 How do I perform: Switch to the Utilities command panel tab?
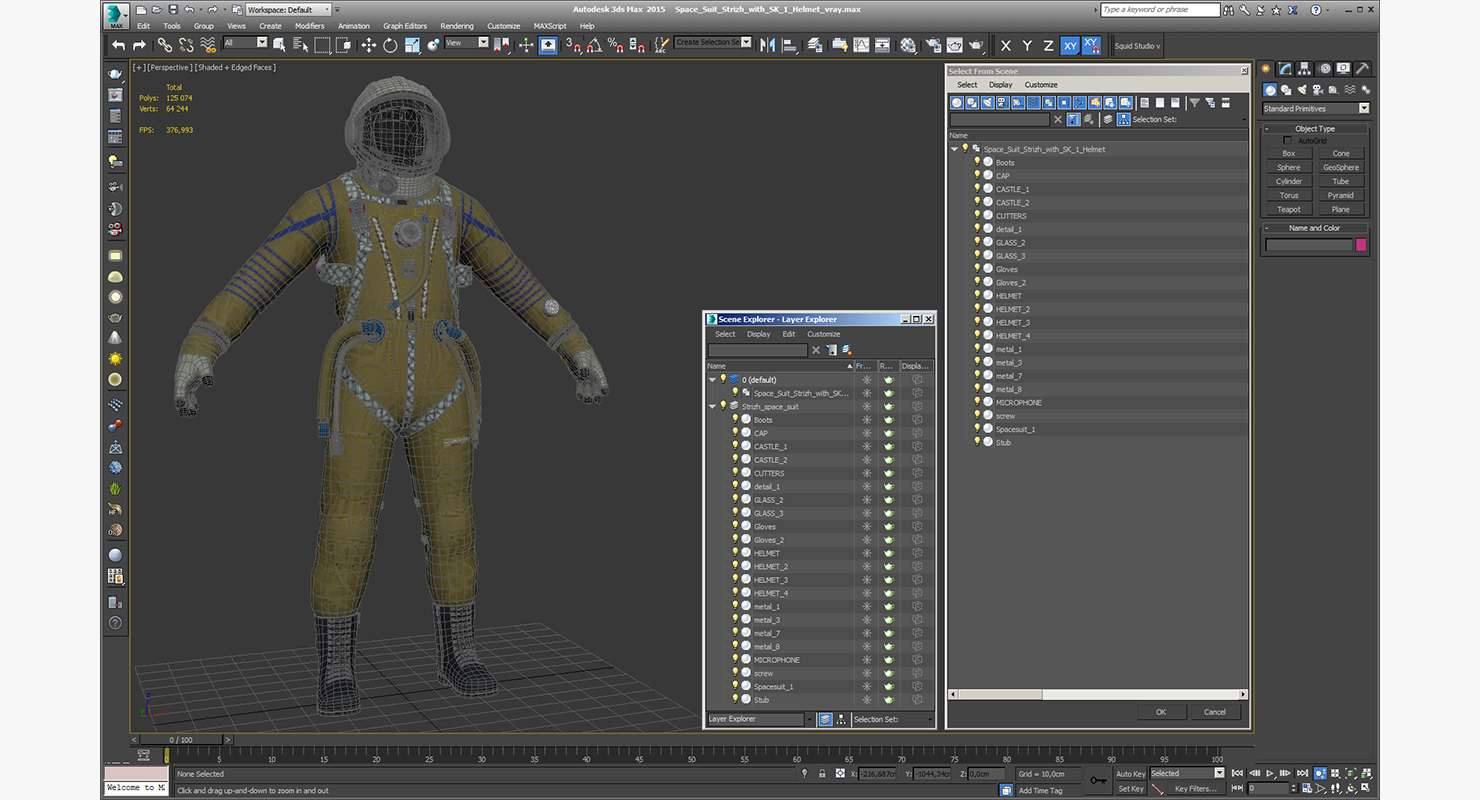(1362, 69)
